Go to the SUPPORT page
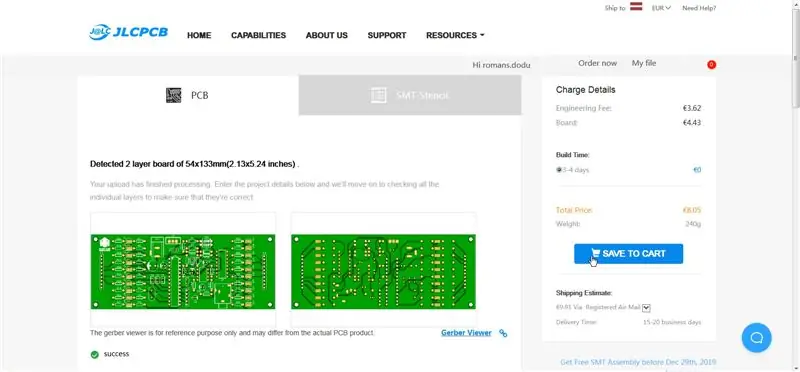 [x=387, y=35]
